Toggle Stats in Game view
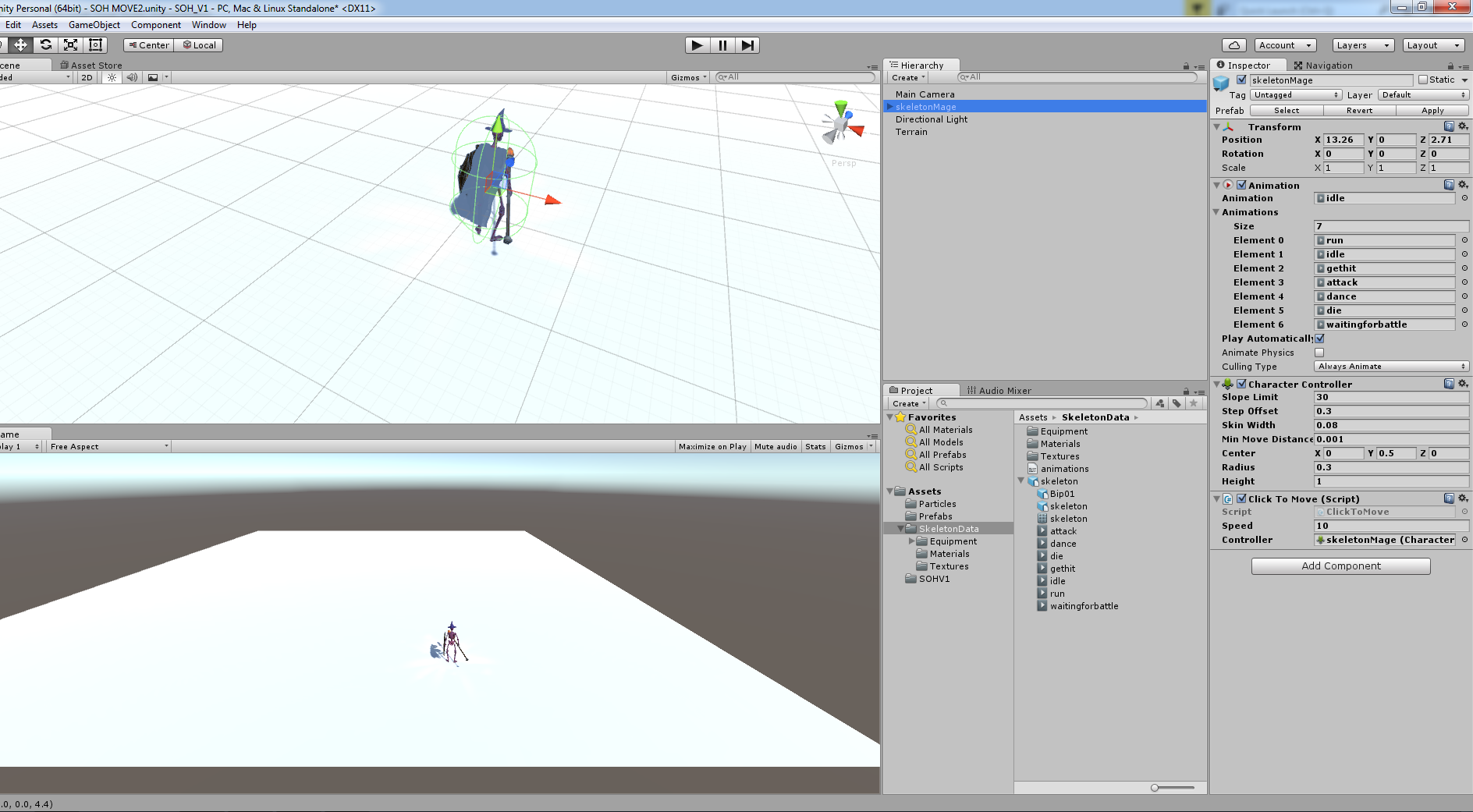The width and height of the screenshot is (1473, 812). point(815,446)
